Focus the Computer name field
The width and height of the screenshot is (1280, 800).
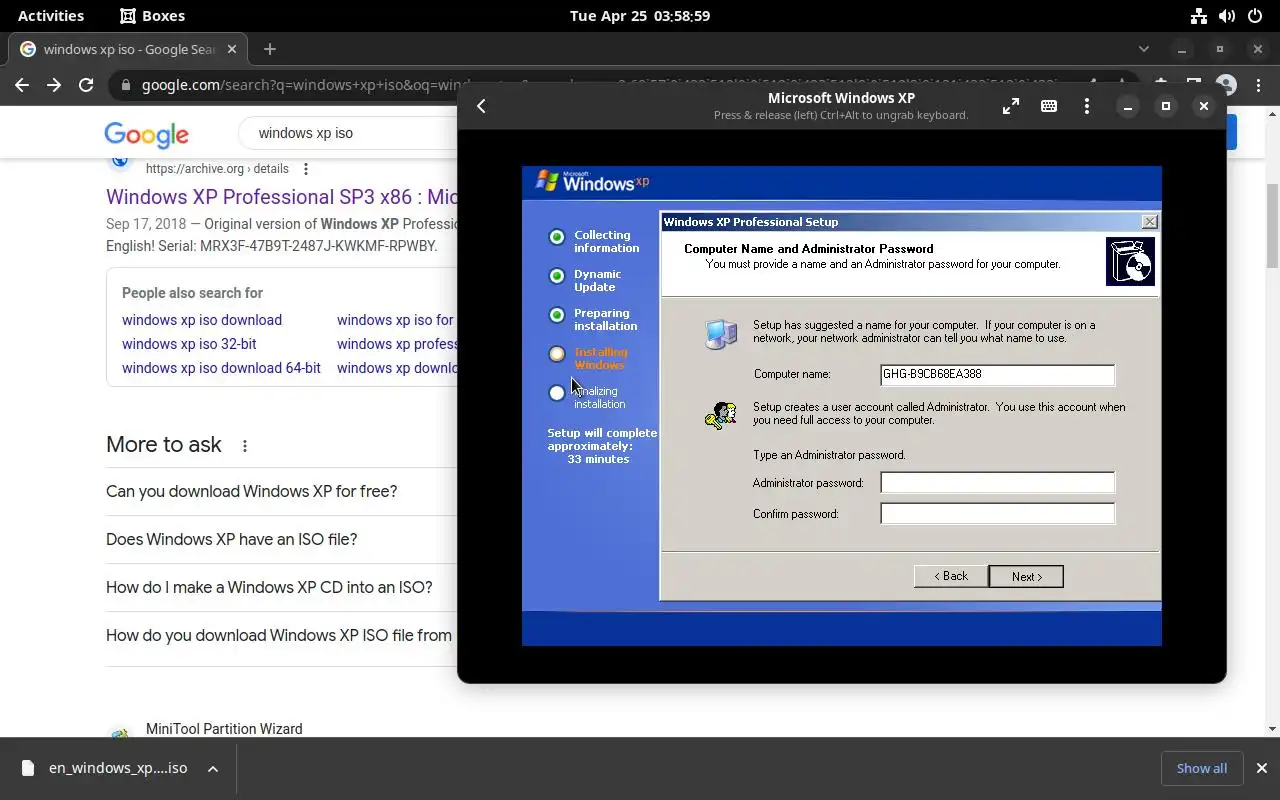click(x=997, y=374)
